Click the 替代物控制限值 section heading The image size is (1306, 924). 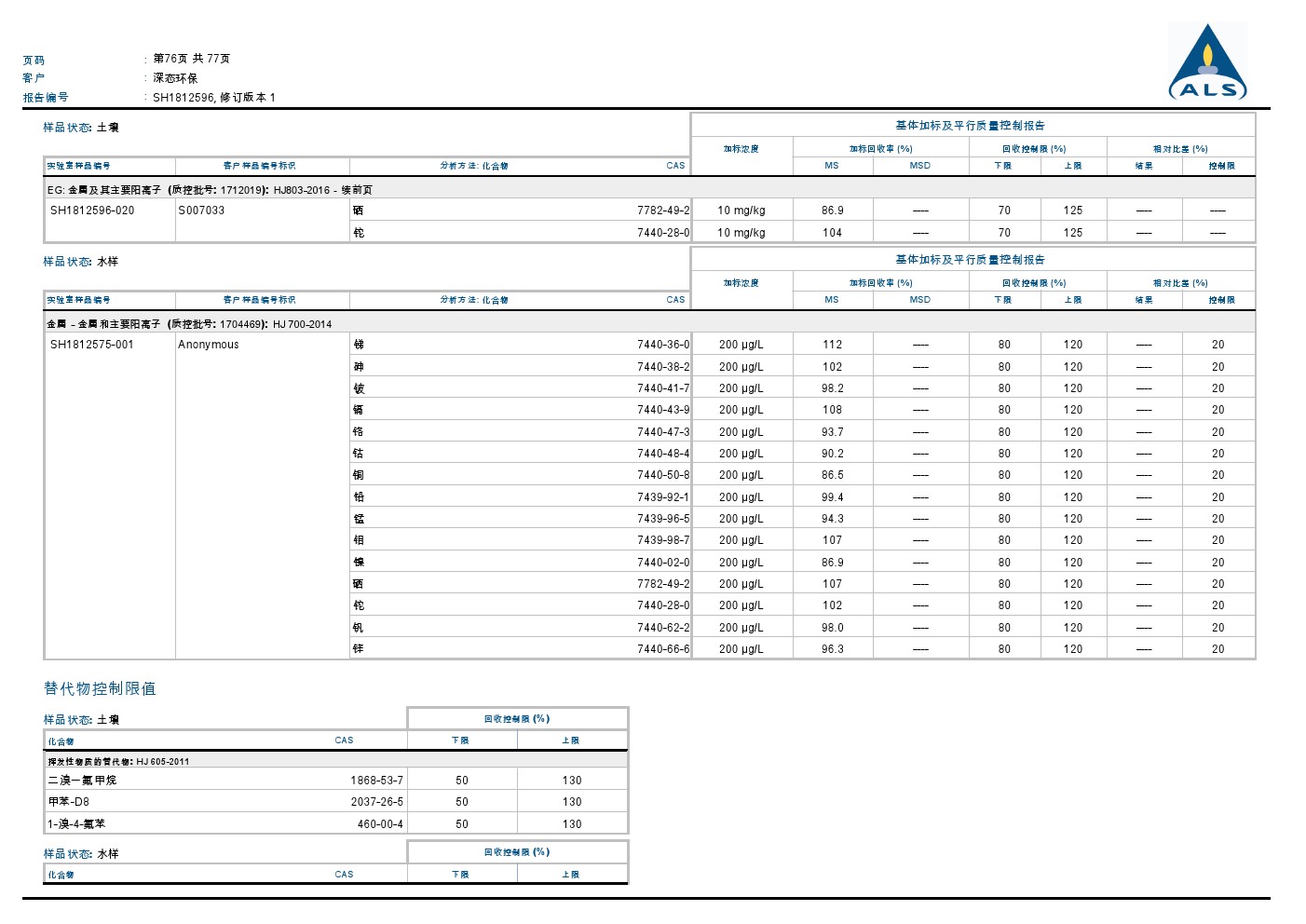point(100,688)
